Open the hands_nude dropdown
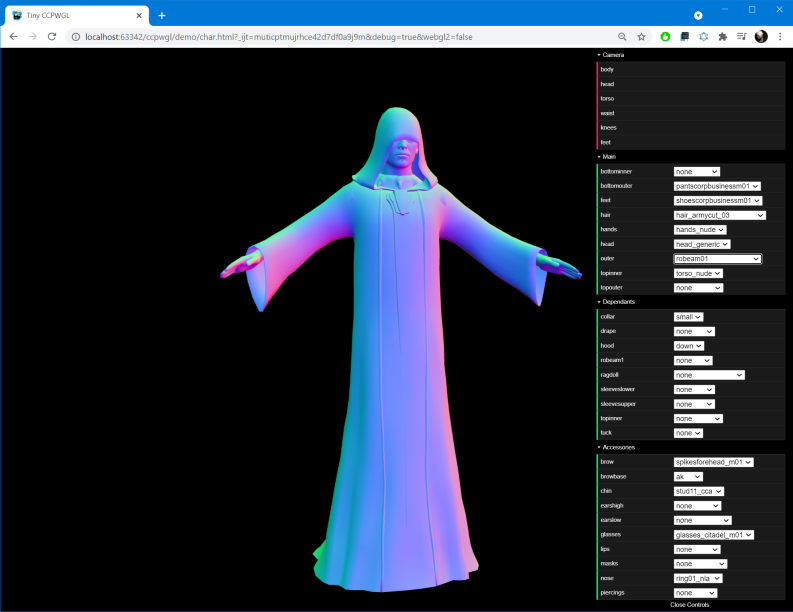The image size is (793, 612). 700,230
